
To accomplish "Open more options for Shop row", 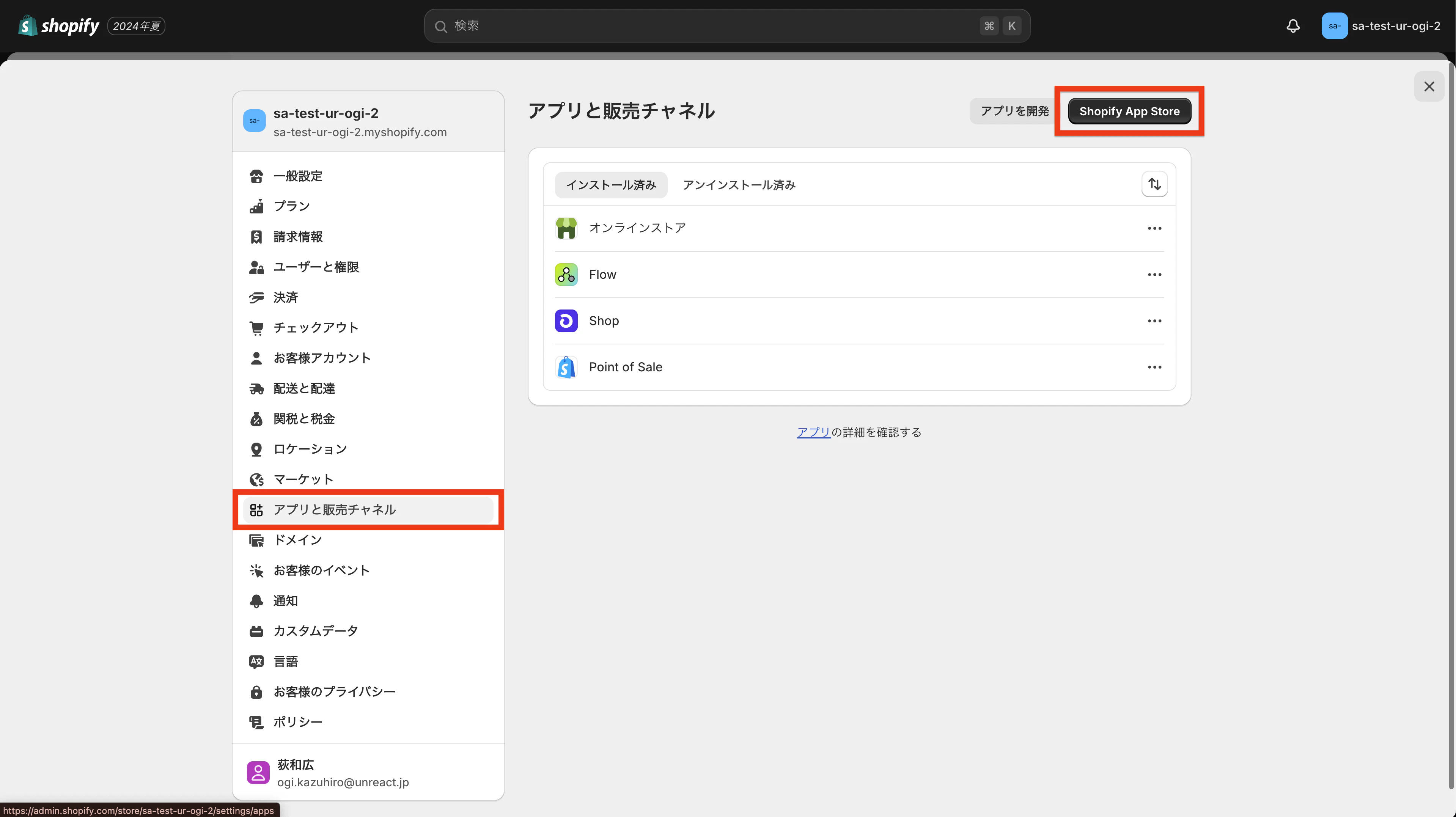I will point(1154,321).
